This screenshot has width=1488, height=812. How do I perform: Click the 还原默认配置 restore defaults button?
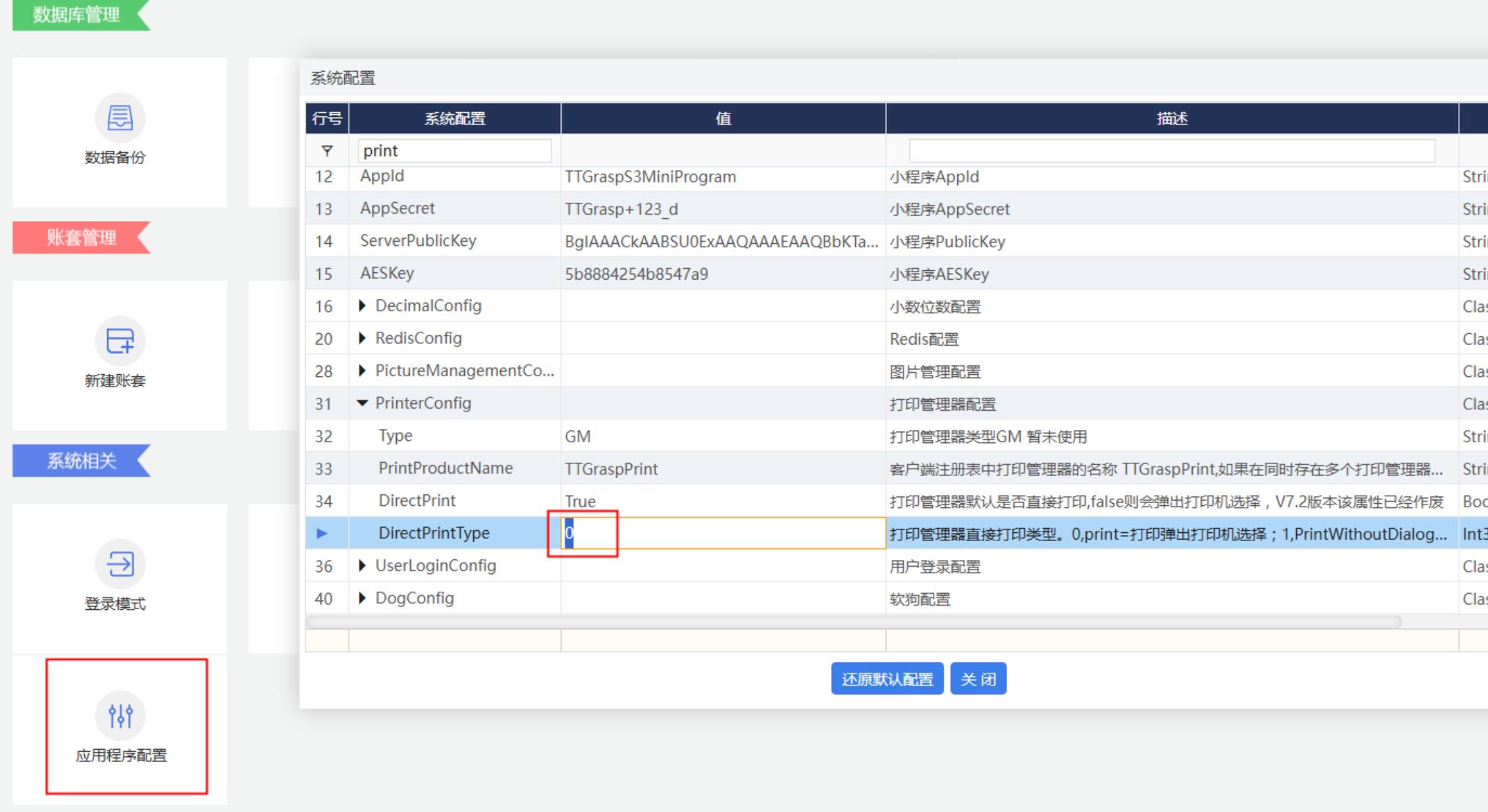[887, 679]
